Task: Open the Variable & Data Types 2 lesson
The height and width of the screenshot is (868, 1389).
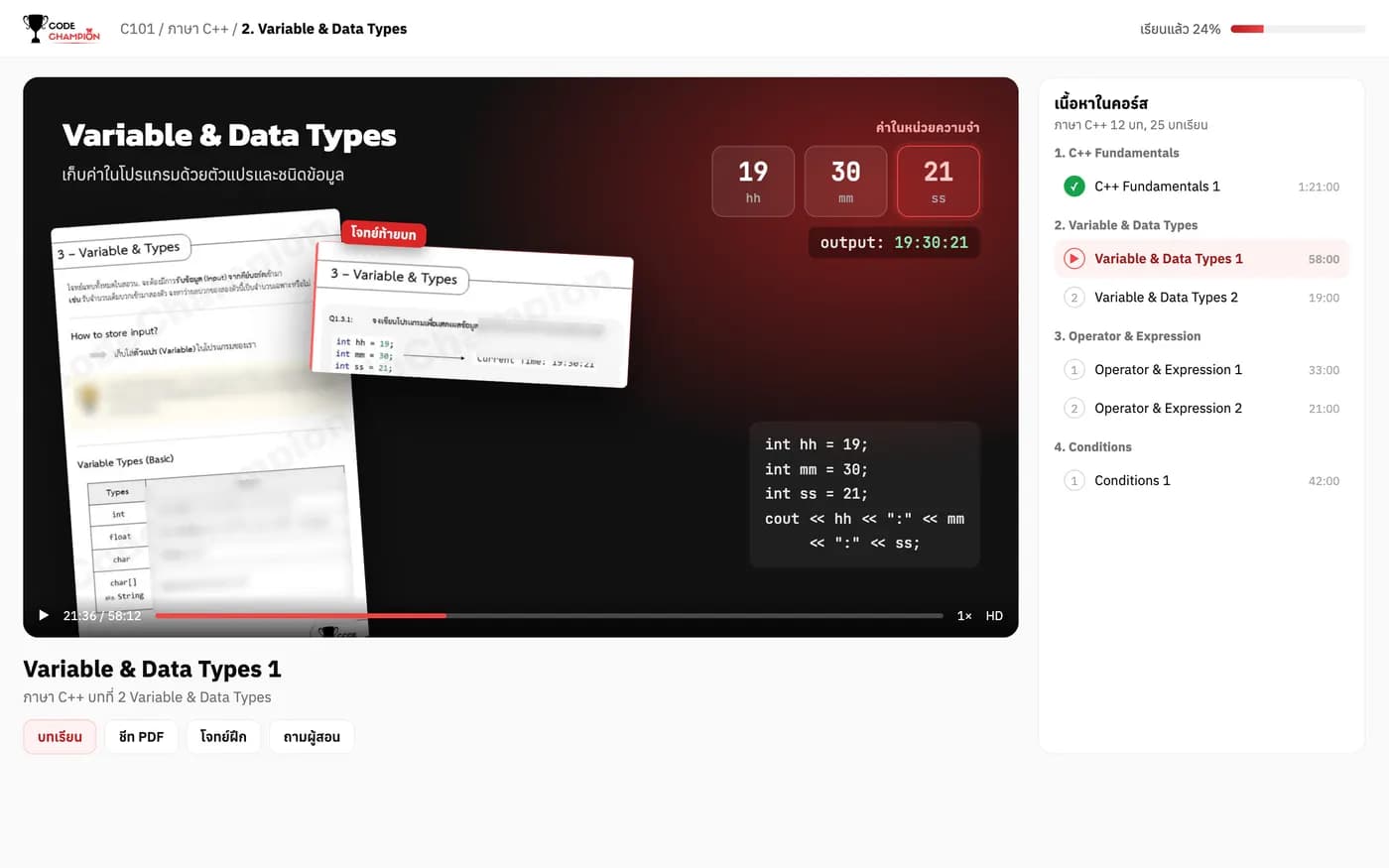Action: coord(1201,298)
